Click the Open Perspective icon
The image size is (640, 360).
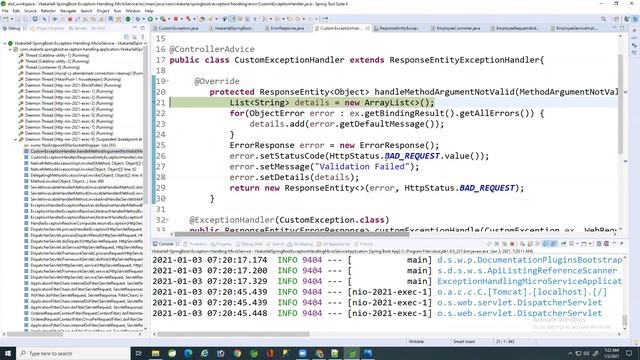[x=617, y=19]
